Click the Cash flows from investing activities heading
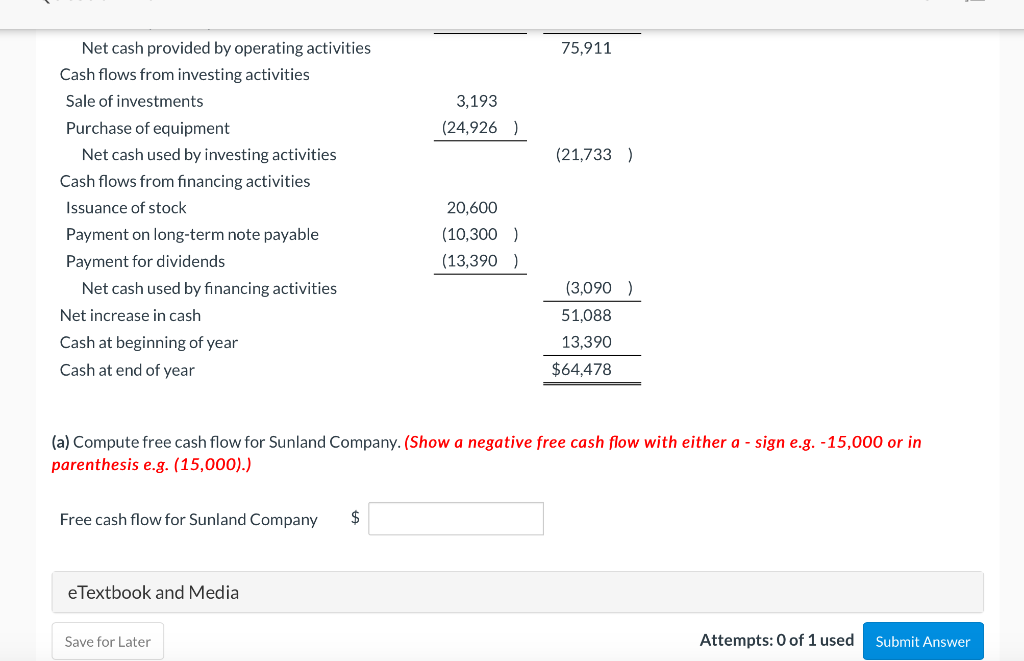The image size is (1024, 661). tap(185, 74)
